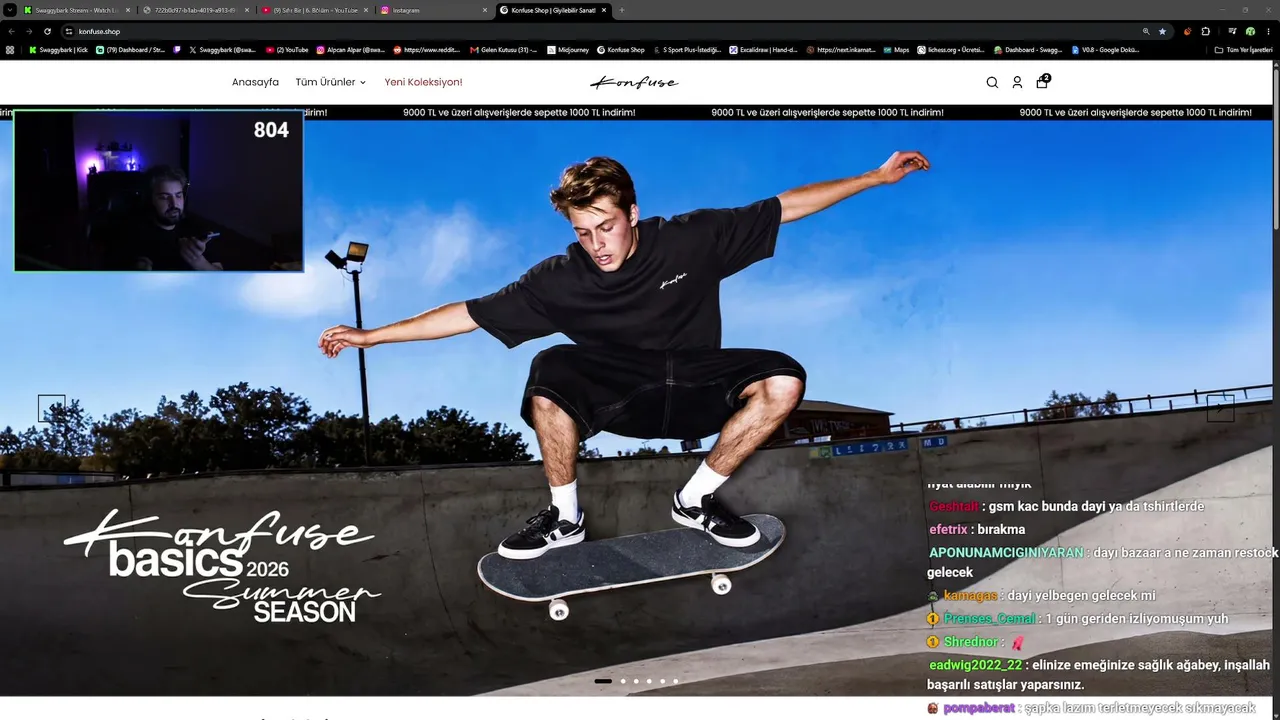Open the Swaggybark X profile bookmark

point(223,49)
